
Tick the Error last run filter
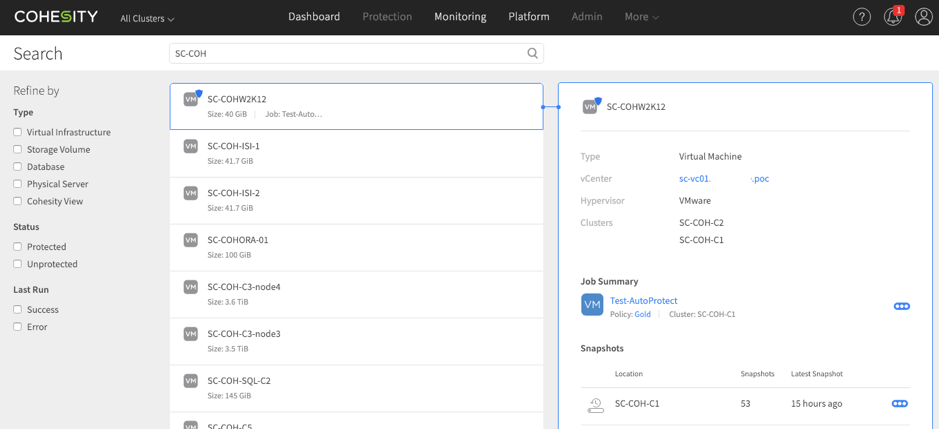(18, 327)
